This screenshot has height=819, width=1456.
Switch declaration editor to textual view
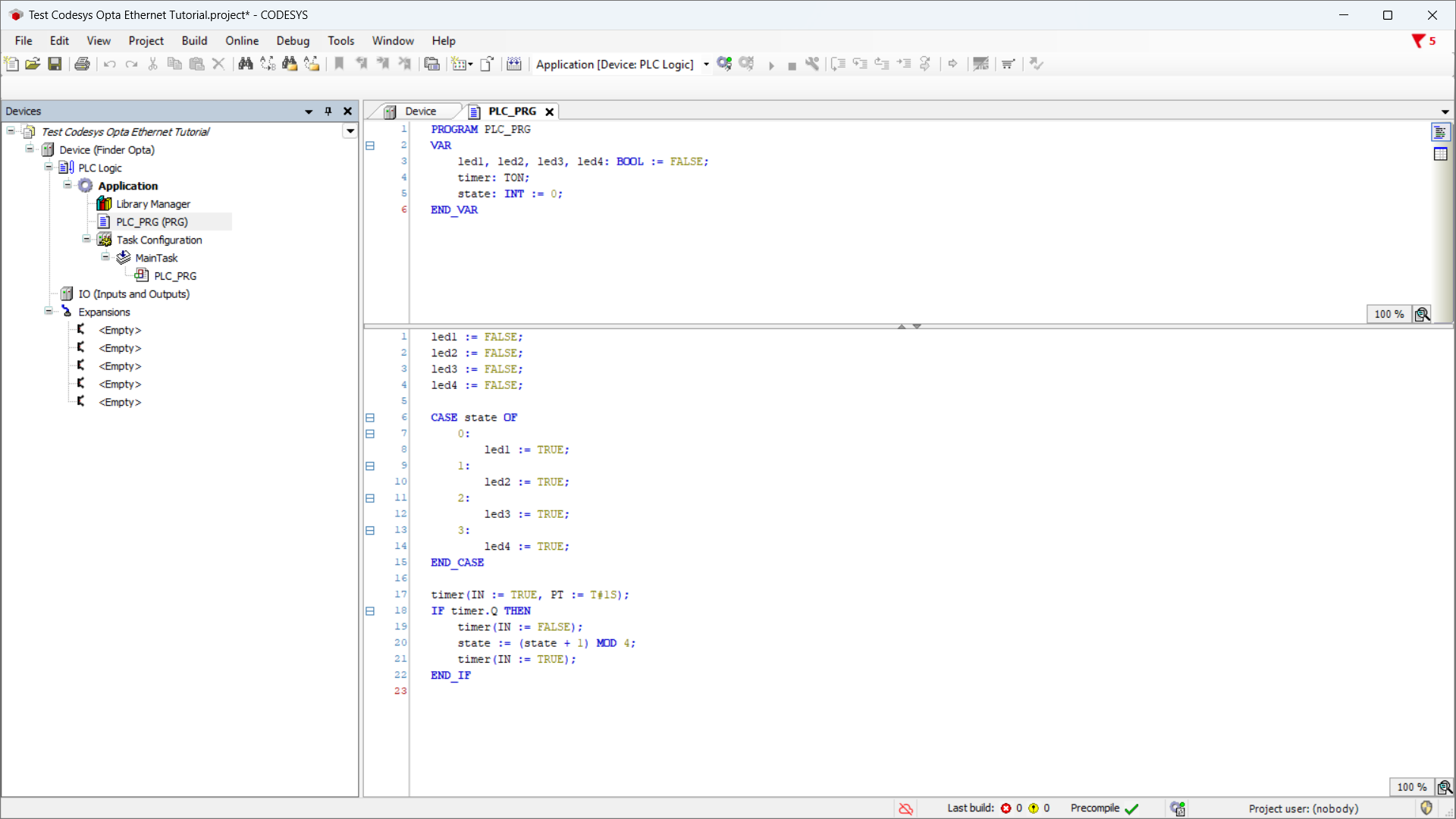tap(1440, 133)
